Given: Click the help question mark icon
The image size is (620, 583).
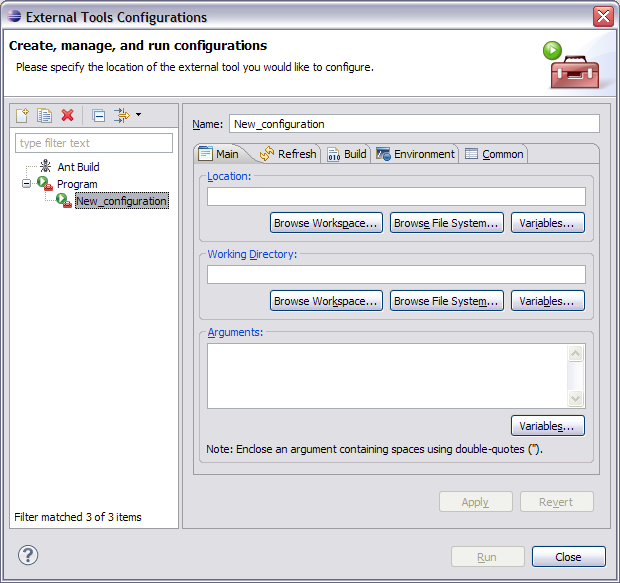Looking at the screenshot, I should (28, 555).
